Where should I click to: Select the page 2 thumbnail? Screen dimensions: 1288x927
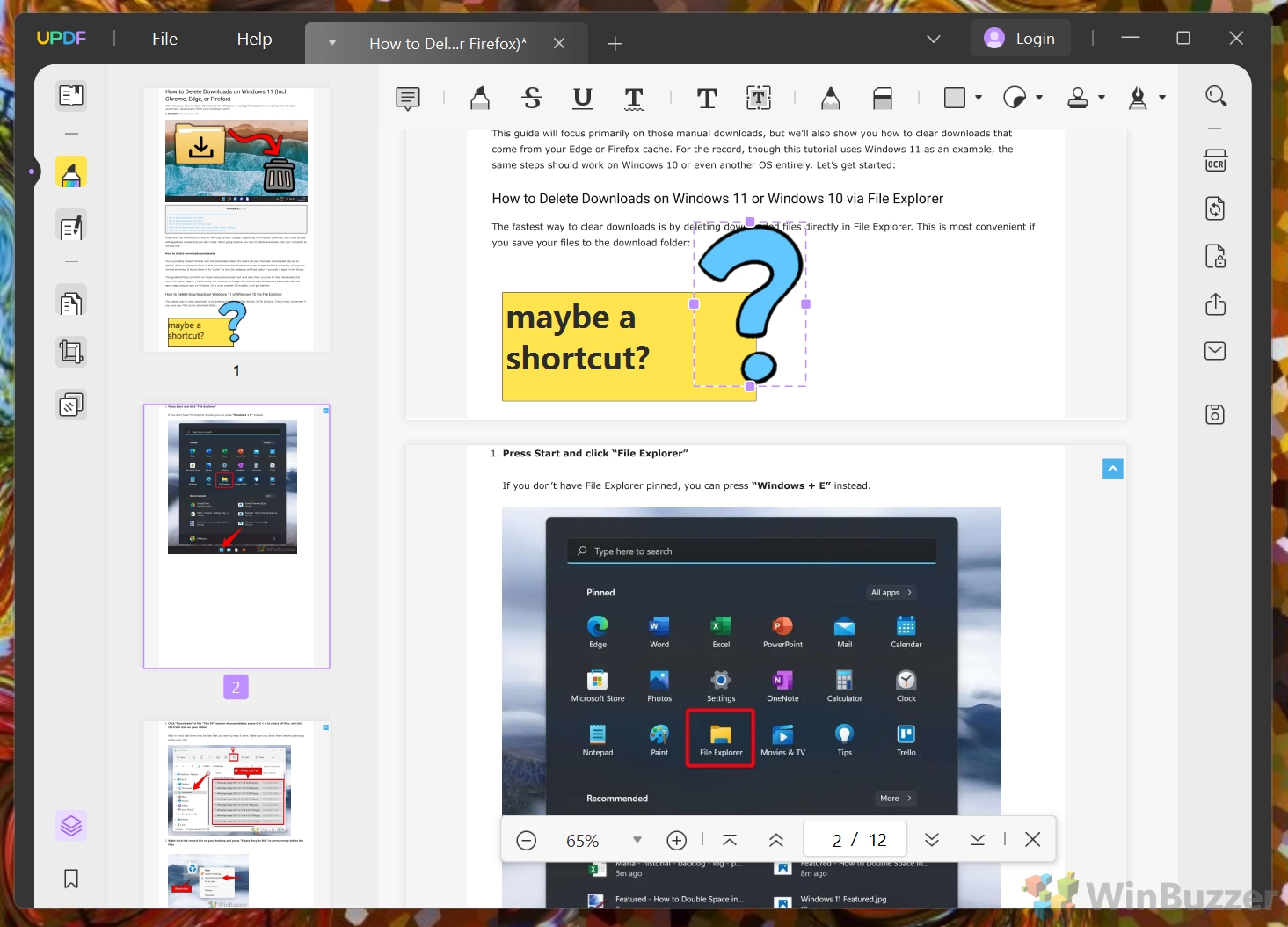(236, 536)
